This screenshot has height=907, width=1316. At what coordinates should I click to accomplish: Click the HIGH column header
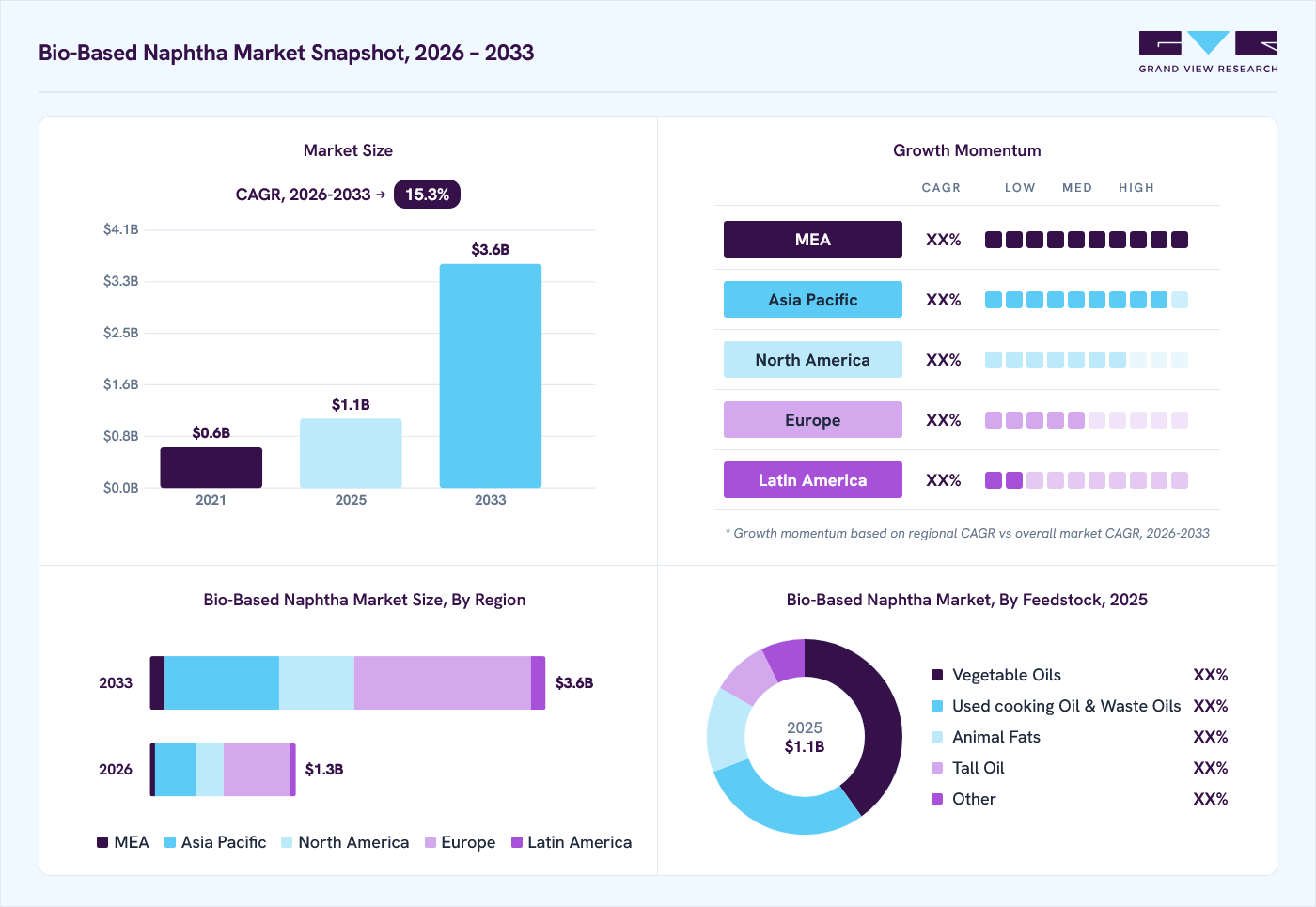[1136, 188]
